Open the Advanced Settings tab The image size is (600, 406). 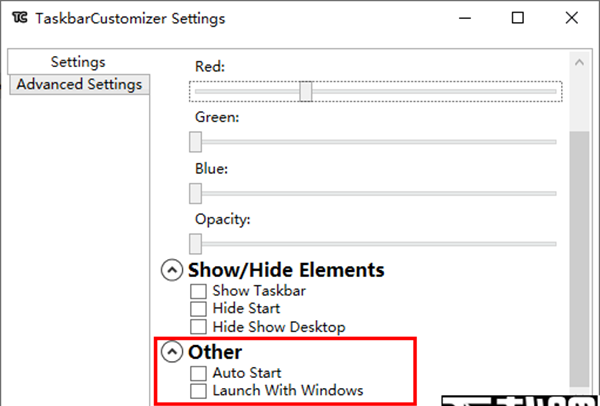coord(79,84)
